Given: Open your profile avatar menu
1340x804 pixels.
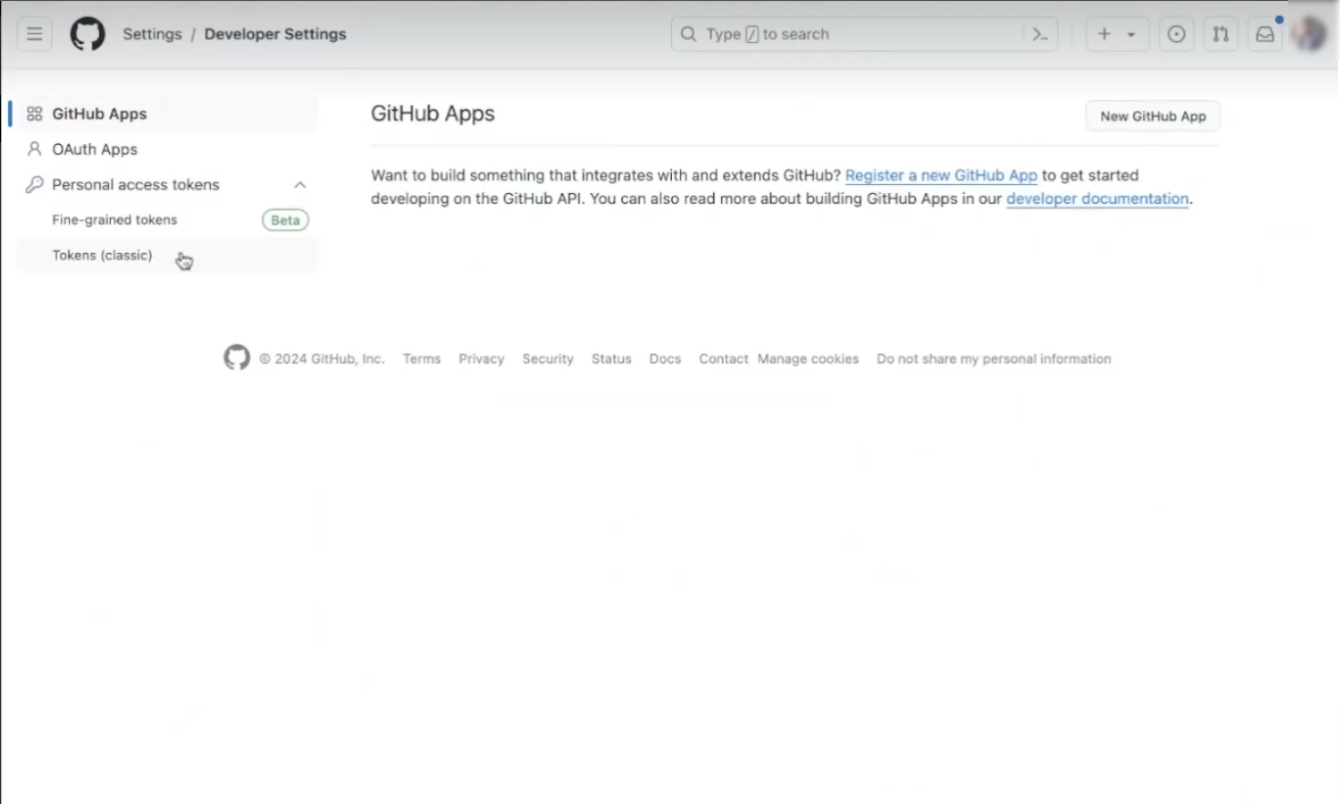Looking at the screenshot, I should pyautogui.click(x=1308, y=33).
